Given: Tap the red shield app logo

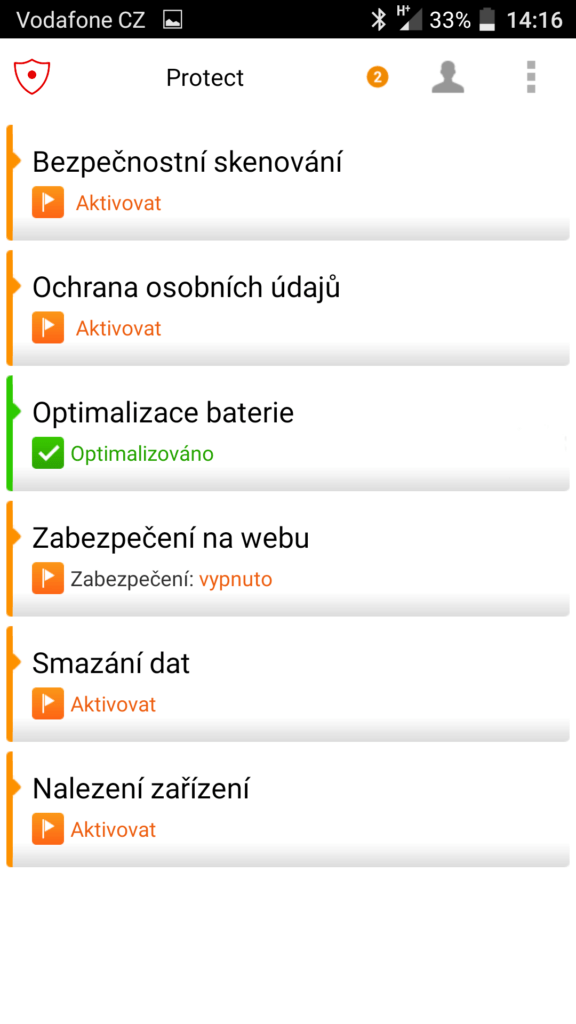Looking at the screenshot, I should (32, 77).
